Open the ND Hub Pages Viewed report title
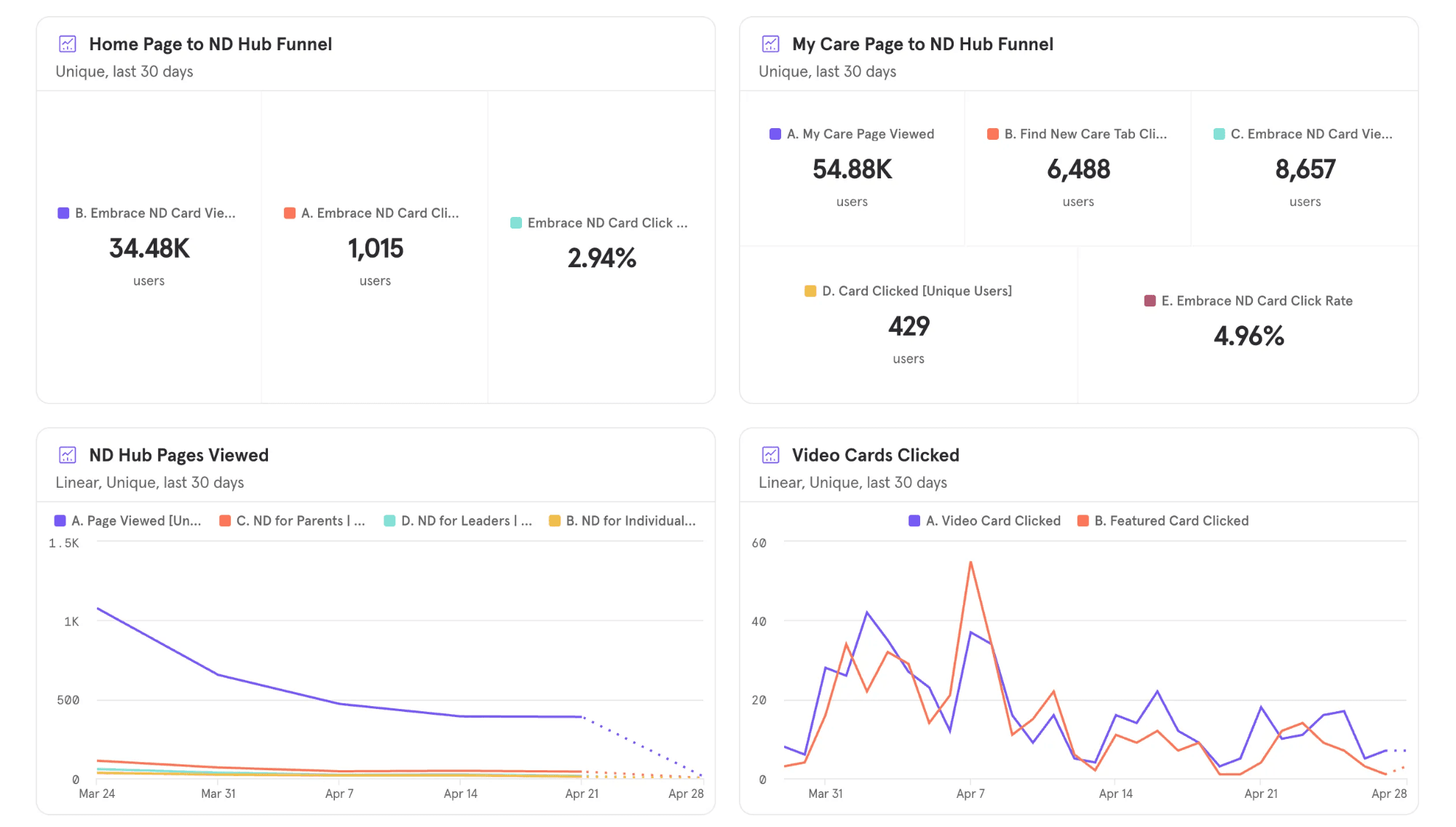The width and height of the screenshot is (1456, 827). (178, 455)
